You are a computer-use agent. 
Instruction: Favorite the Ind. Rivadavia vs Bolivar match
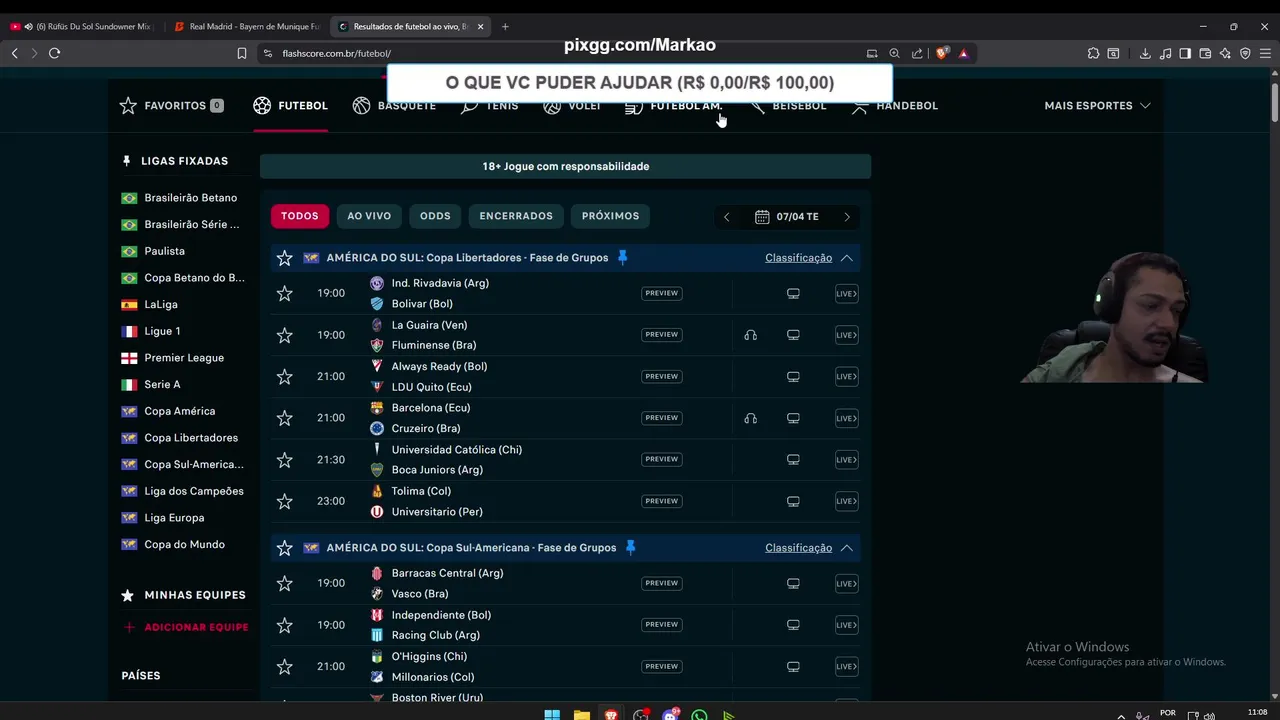285,293
